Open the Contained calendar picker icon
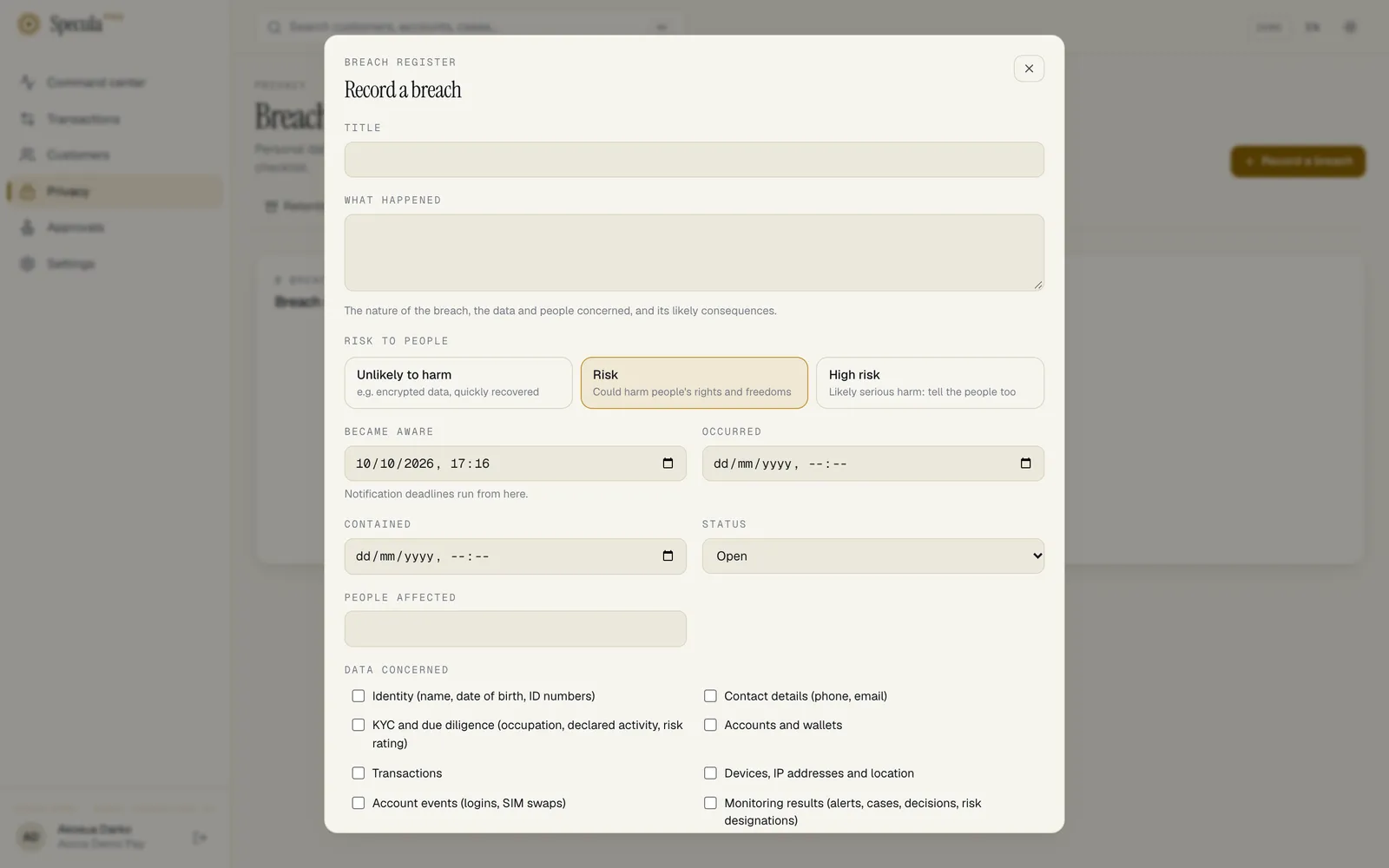Viewport: 1389px width, 868px height. [x=668, y=556]
